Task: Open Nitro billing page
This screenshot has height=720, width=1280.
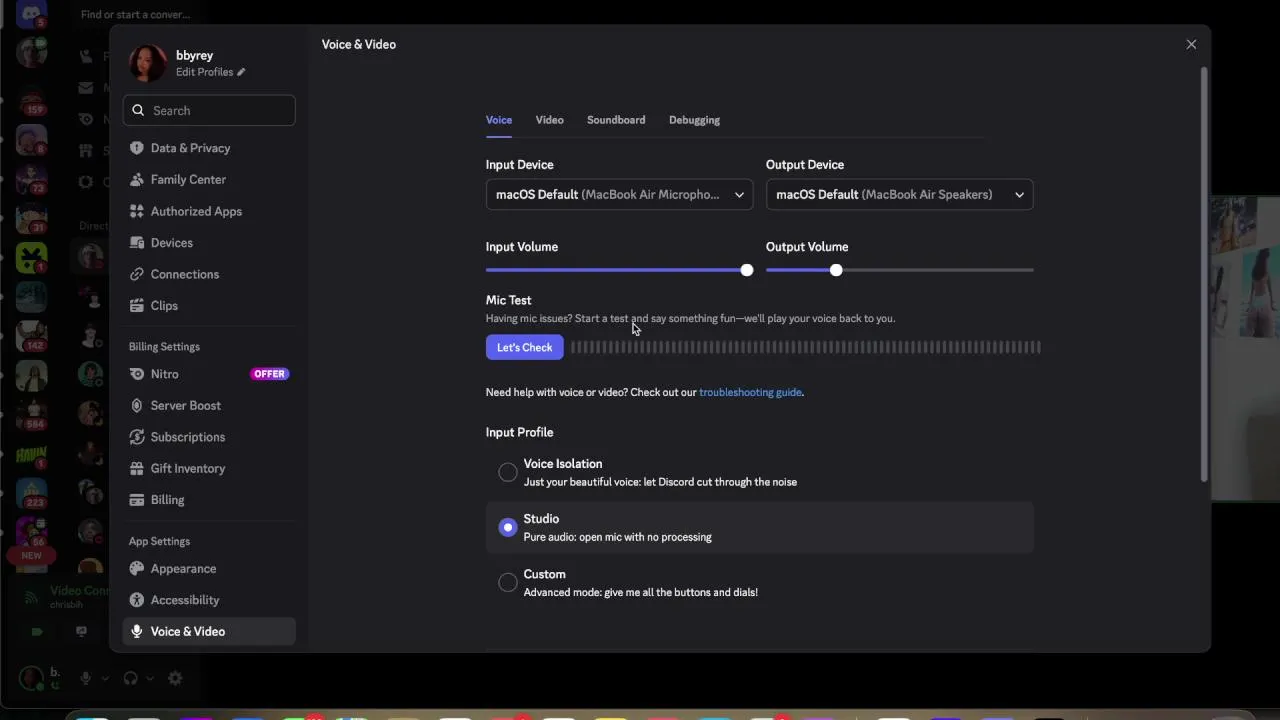Action: point(209,374)
